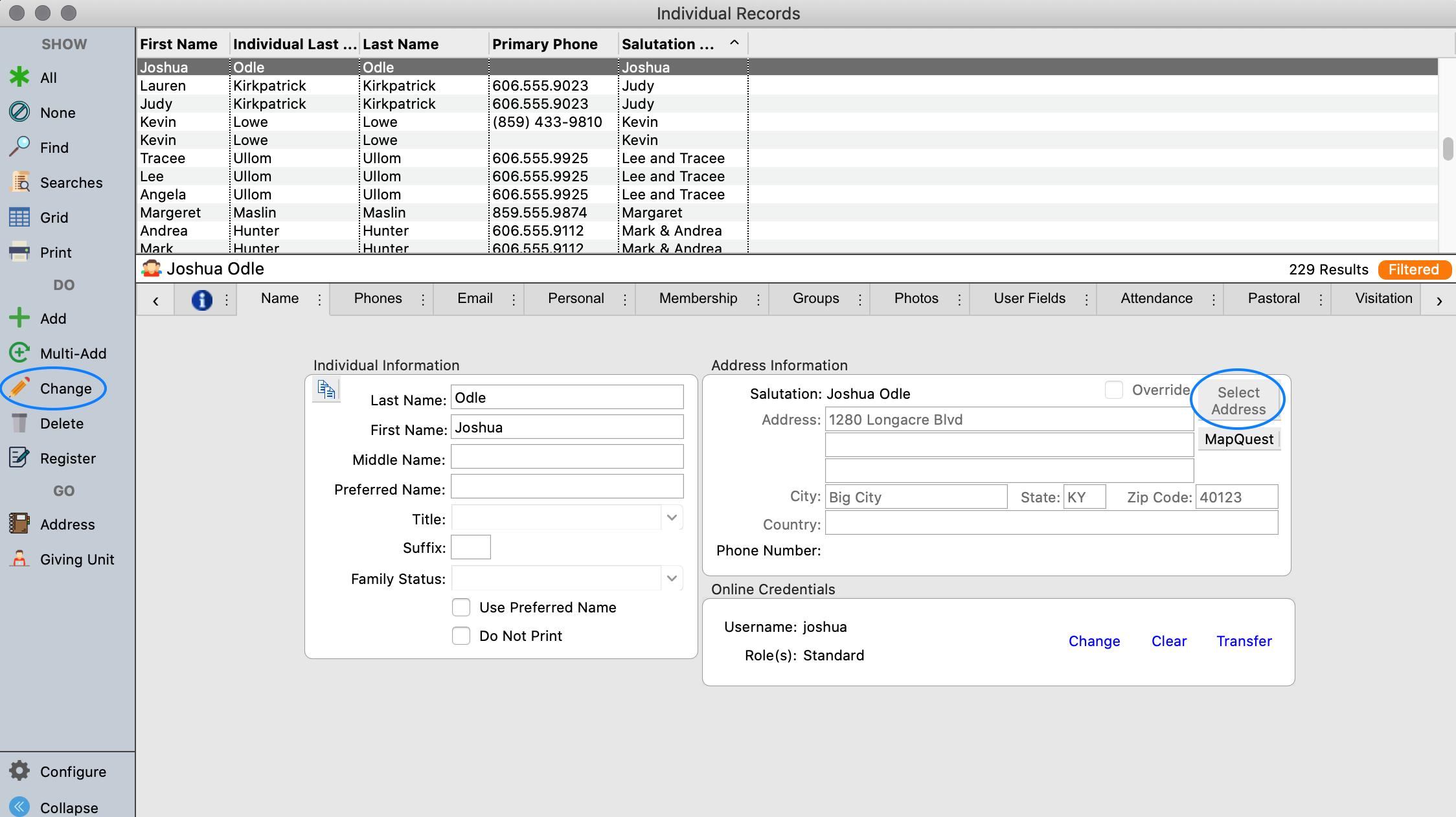Image resolution: width=1456 pixels, height=817 pixels.
Task: Click the MapQuest button
Action: (x=1238, y=440)
